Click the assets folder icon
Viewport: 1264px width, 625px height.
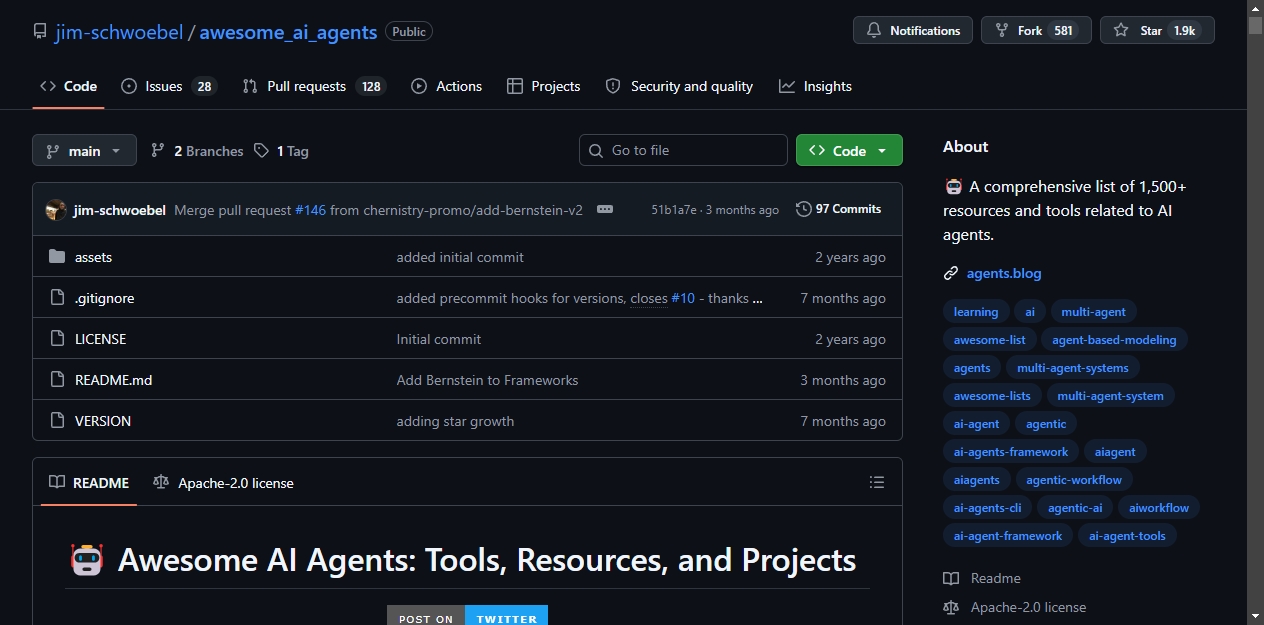click(57, 257)
